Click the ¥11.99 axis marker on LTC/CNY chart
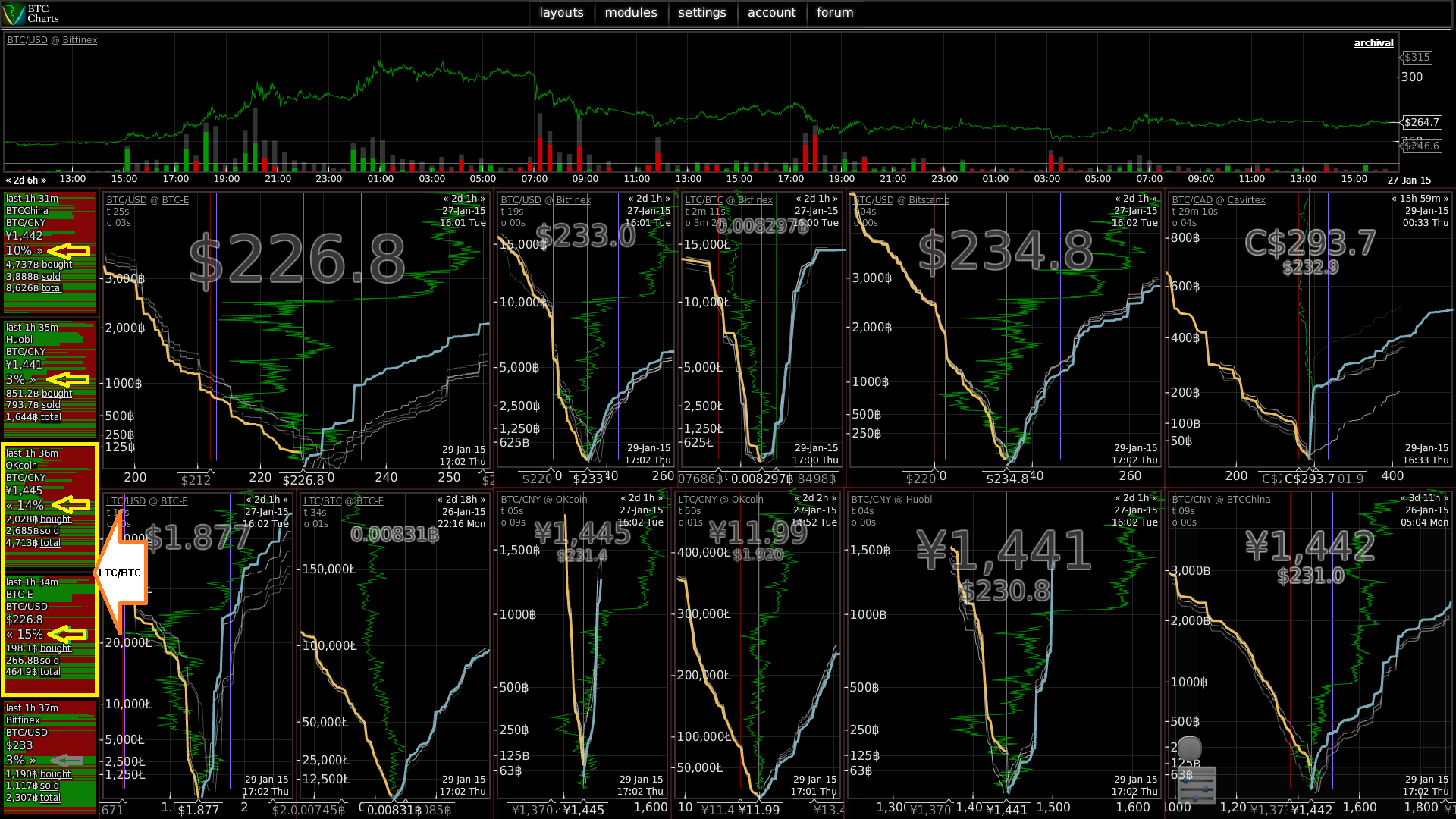Image resolution: width=1456 pixels, height=819 pixels. pos(759,810)
